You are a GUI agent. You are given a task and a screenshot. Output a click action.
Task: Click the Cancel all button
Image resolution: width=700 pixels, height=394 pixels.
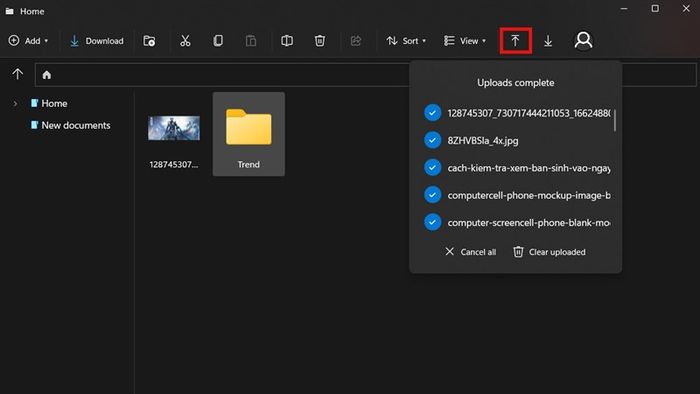[471, 252]
